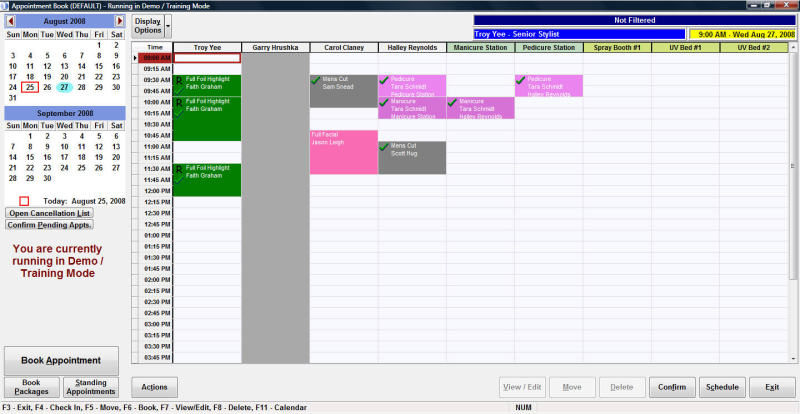
Task: Select the 09:15 AM time row
Action: (x=156, y=69)
